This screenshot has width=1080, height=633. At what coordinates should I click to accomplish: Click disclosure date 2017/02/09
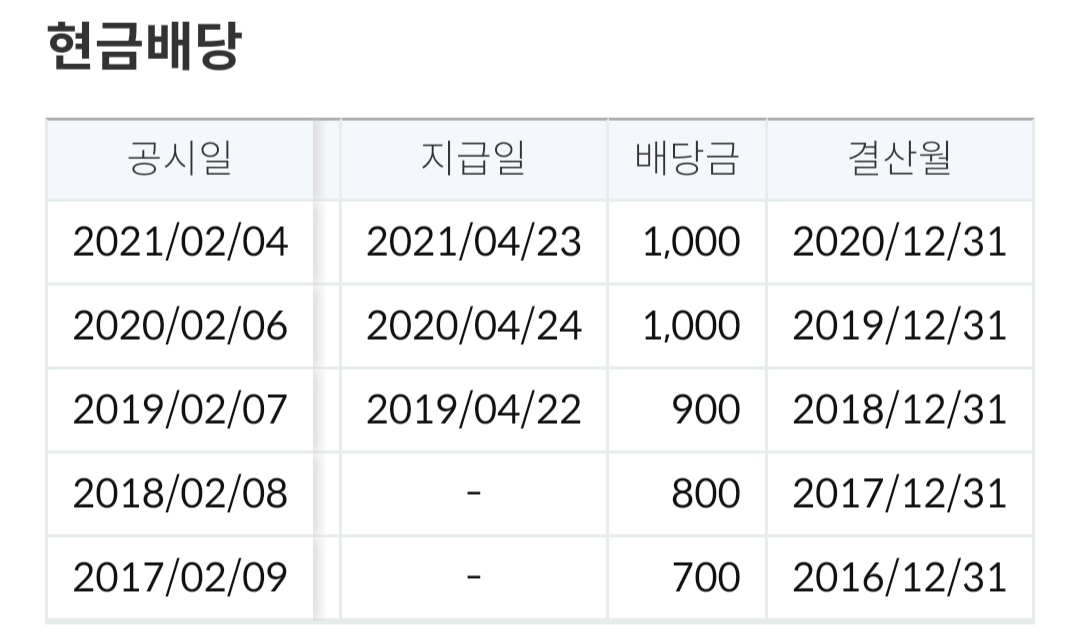(x=180, y=578)
